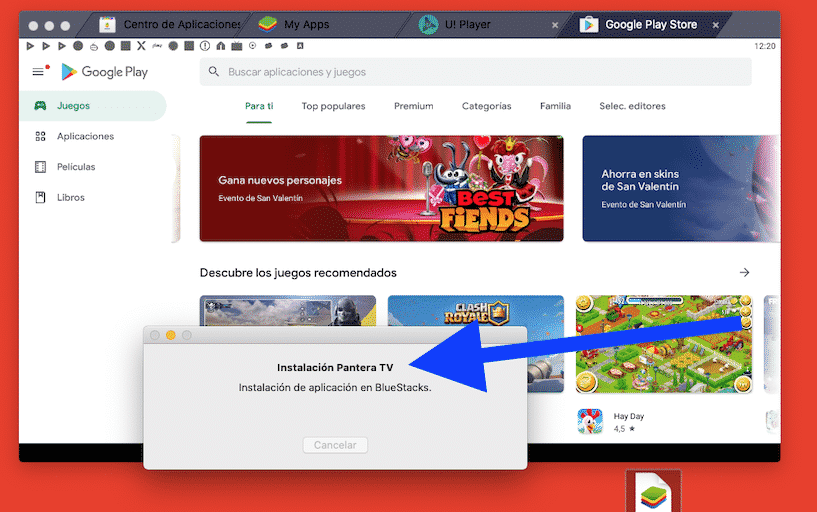Viewport: 817px width, 512px height.
Task: Click the Hay Day chicken app icon
Action: click(590, 421)
